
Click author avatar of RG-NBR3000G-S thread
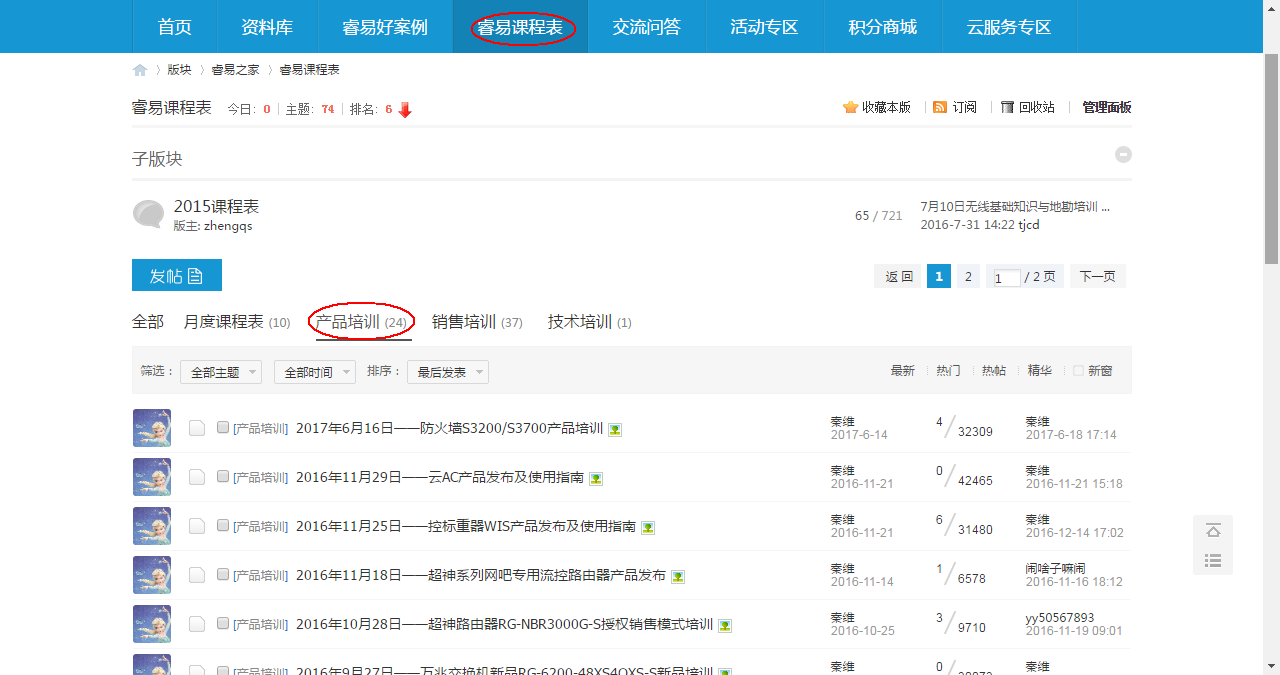coord(152,624)
